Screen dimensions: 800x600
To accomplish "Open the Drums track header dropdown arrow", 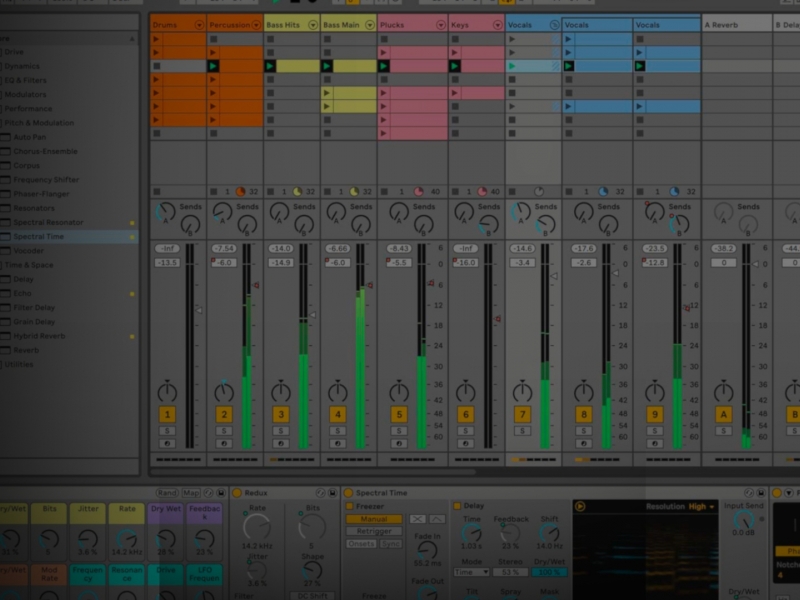I will (x=199, y=23).
